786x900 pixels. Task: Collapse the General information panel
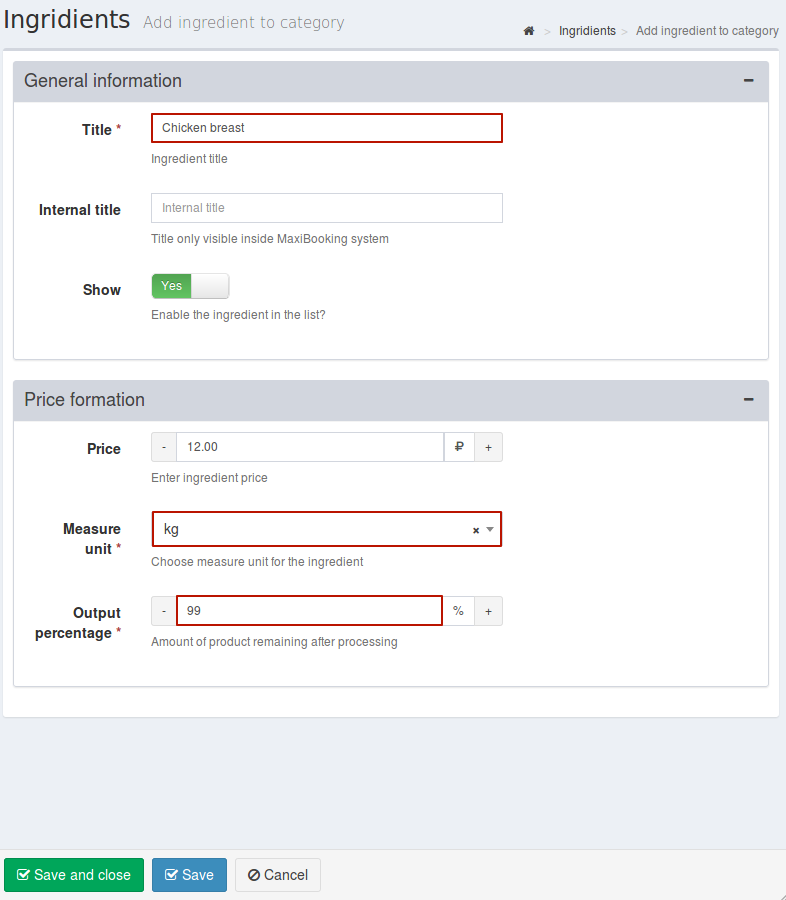coord(748,81)
